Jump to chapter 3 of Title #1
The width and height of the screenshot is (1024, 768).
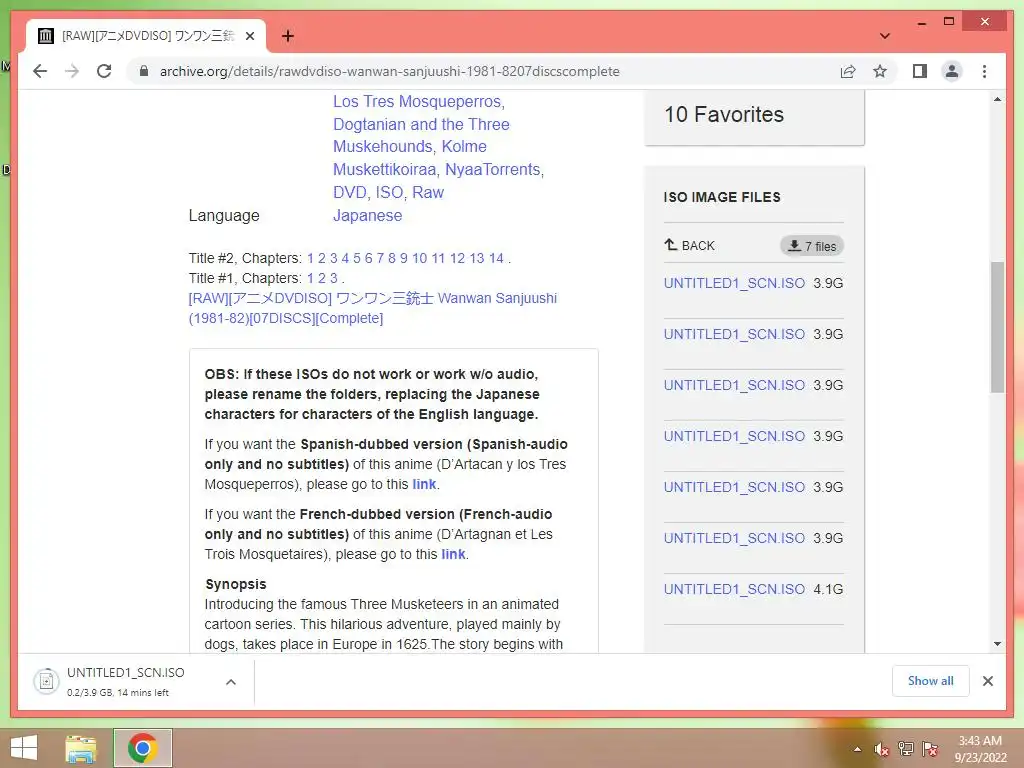tap(334, 278)
